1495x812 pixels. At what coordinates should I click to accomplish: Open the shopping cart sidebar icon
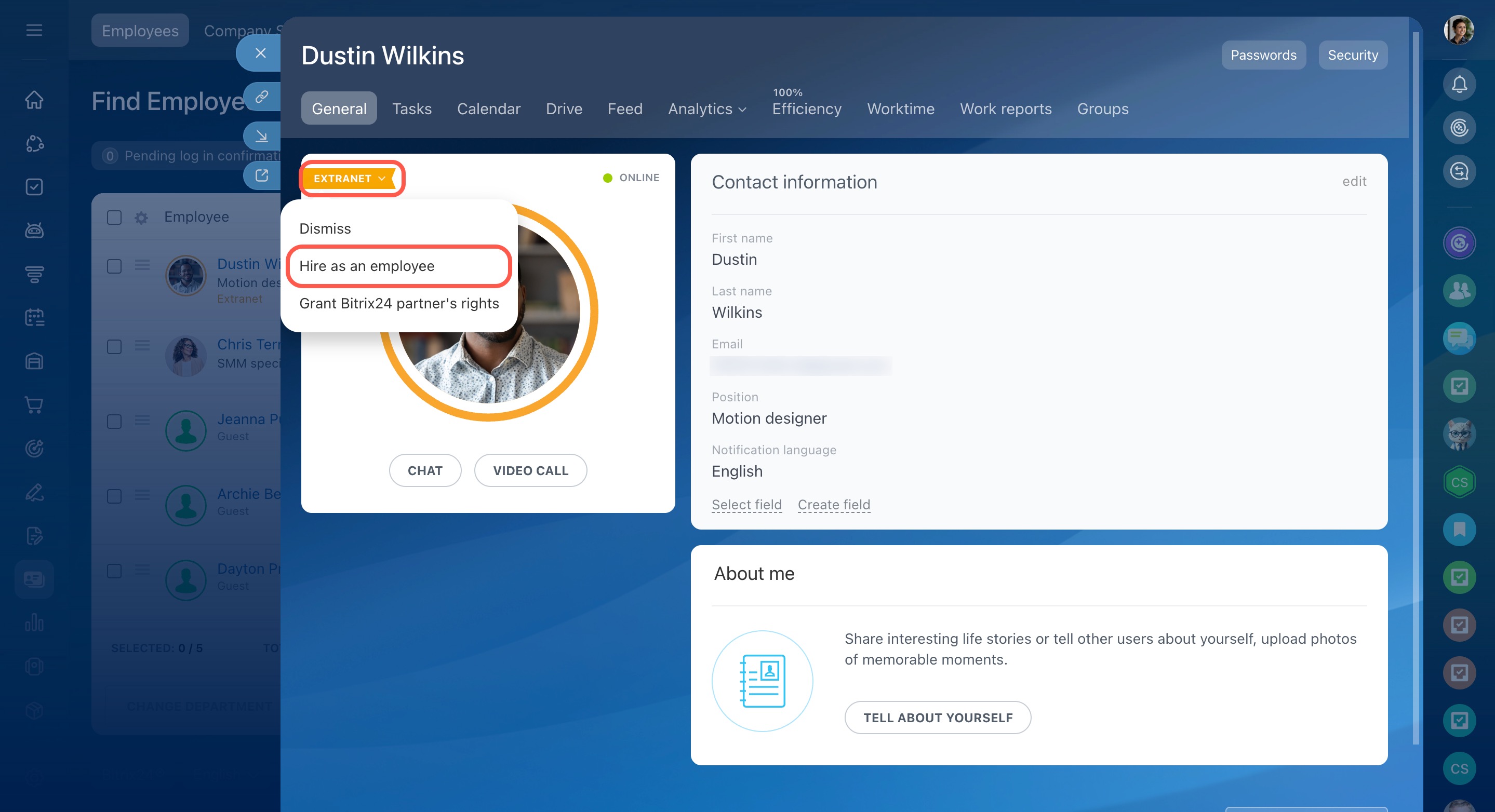[34, 405]
